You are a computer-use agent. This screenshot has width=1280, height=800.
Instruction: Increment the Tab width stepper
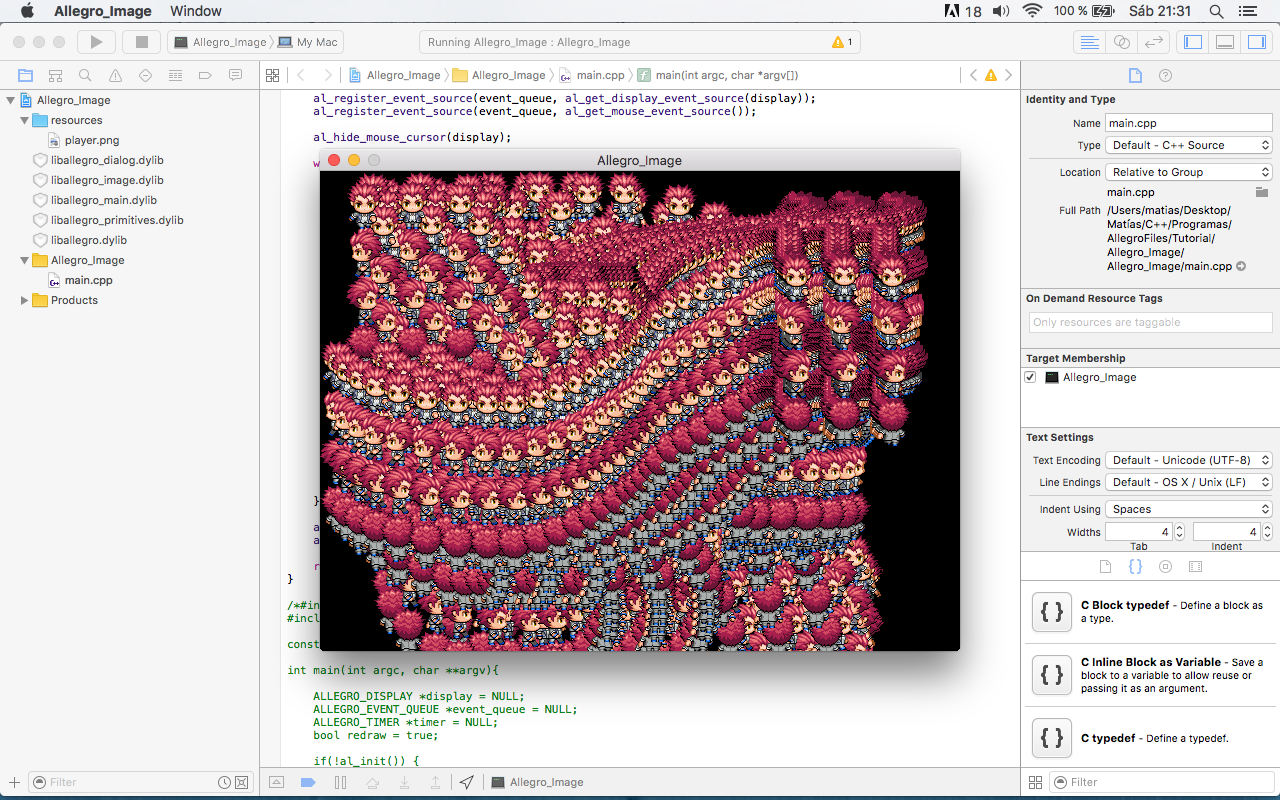point(1179,528)
